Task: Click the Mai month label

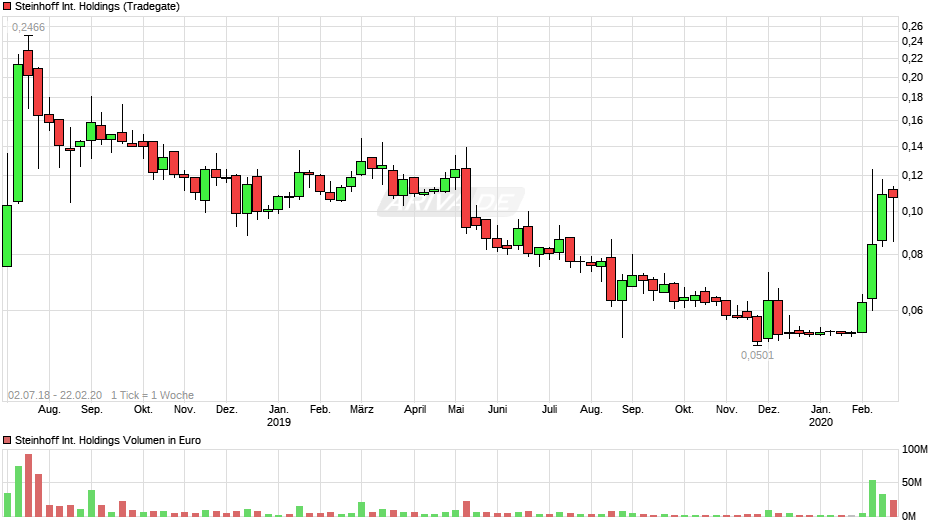Action: pos(456,409)
